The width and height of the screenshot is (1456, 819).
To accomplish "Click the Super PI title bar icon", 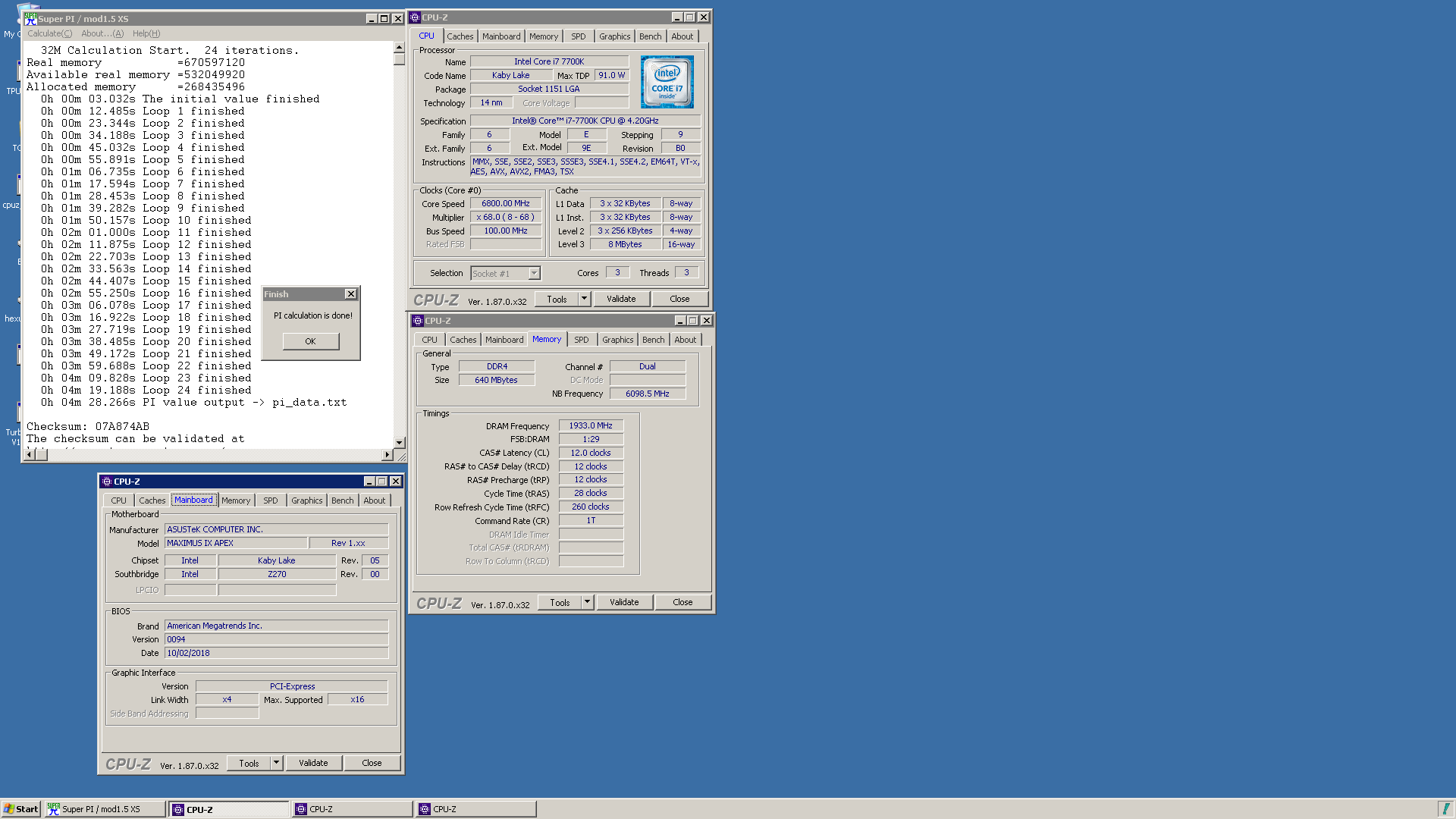I will click(31, 19).
